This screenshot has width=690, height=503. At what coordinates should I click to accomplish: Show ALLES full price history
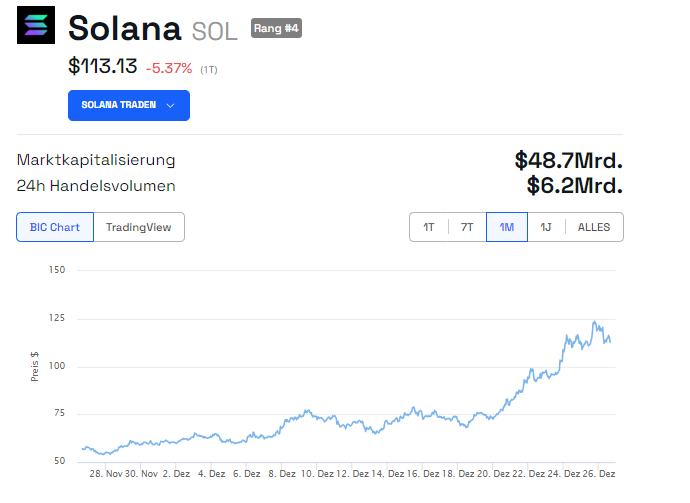[x=595, y=227]
